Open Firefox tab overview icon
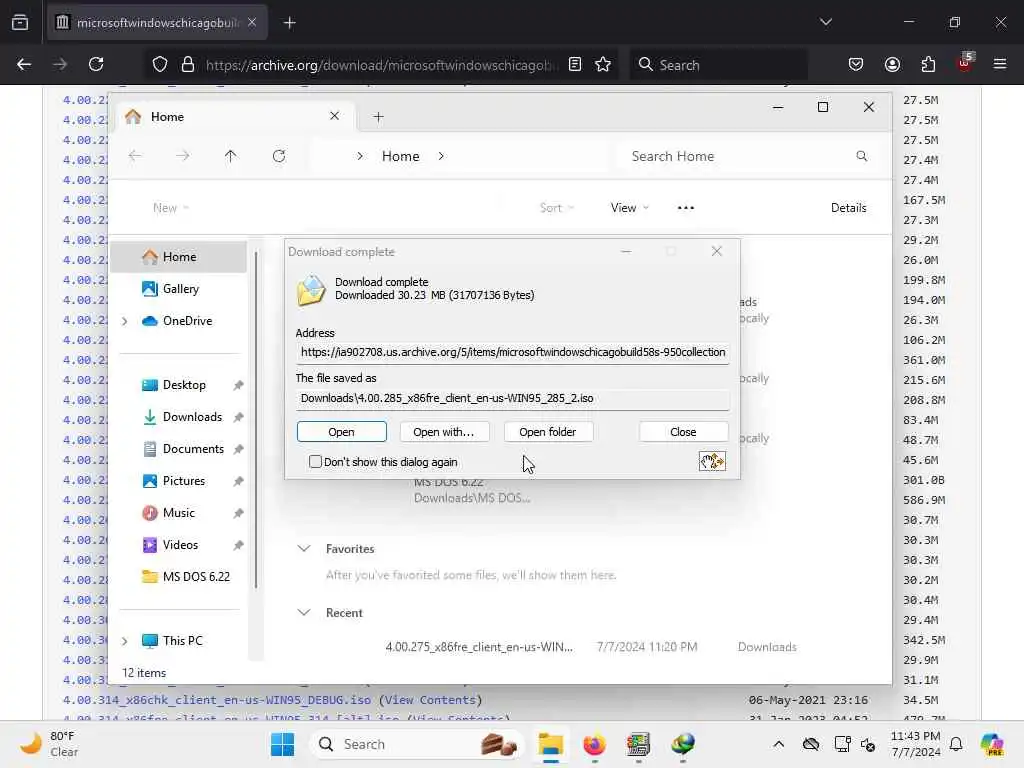 click(20, 22)
